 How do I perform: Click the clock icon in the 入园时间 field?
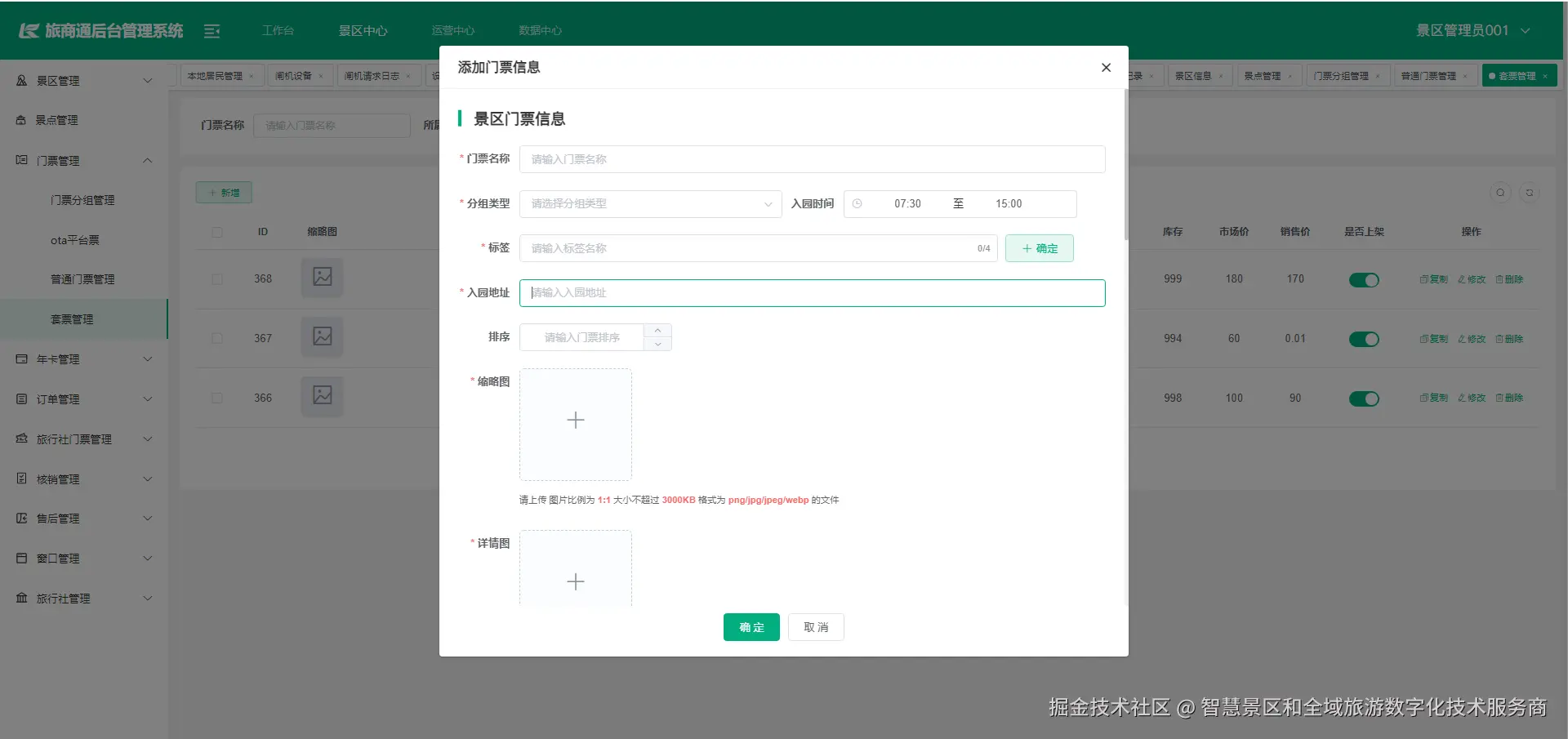point(857,203)
